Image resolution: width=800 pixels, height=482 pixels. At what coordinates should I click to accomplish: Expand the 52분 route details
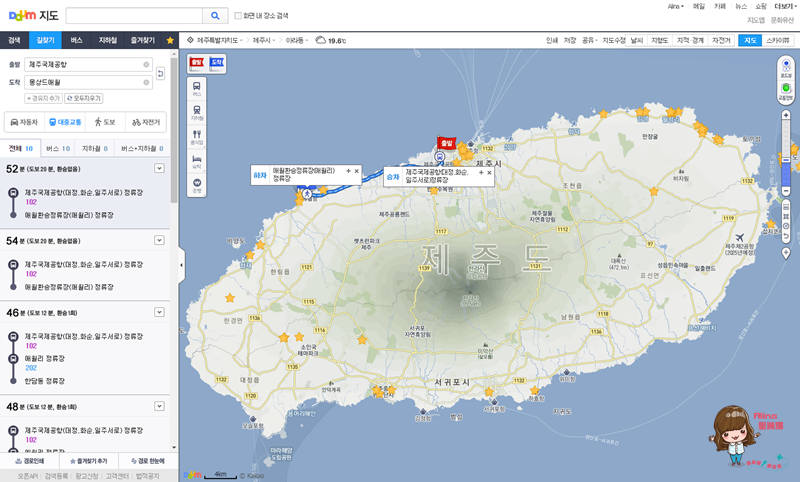[x=159, y=168]
